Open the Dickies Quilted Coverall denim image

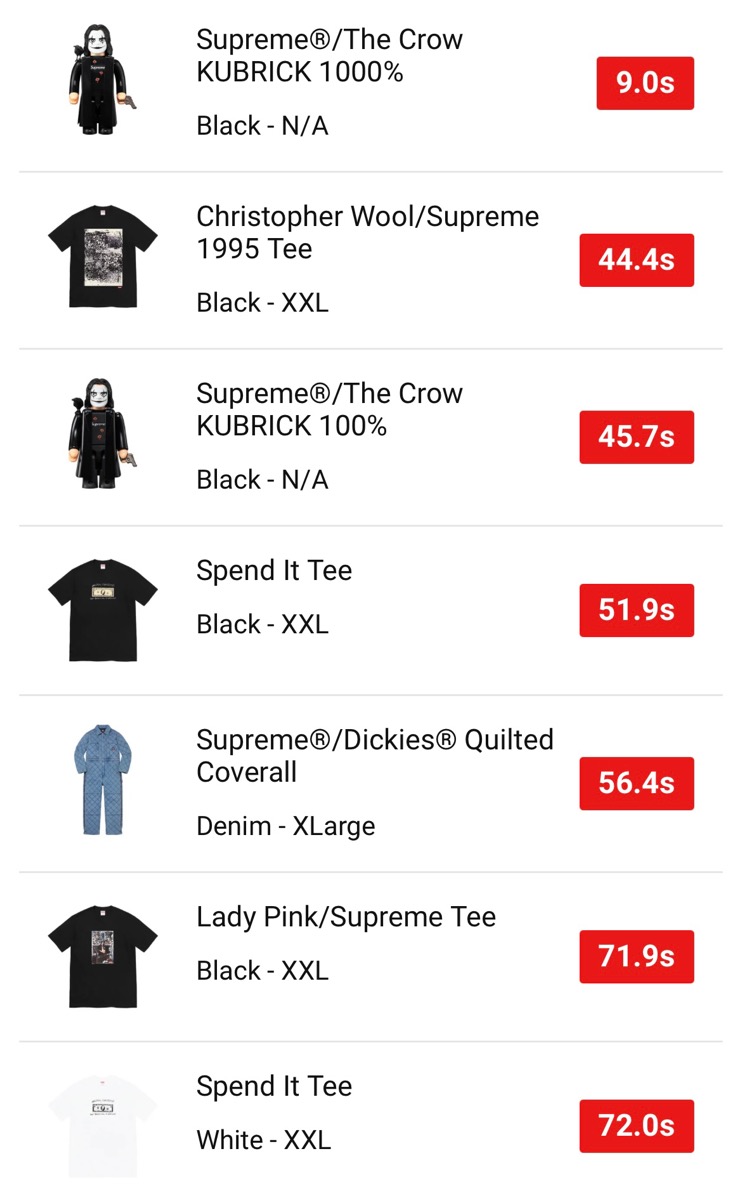tap(103, 781)
